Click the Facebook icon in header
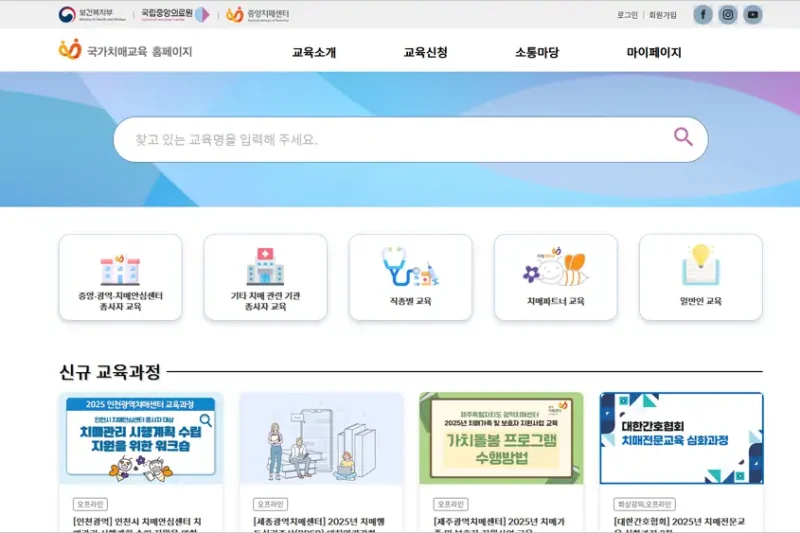Screen dimensions: 800x533 (x=703, y=15)
